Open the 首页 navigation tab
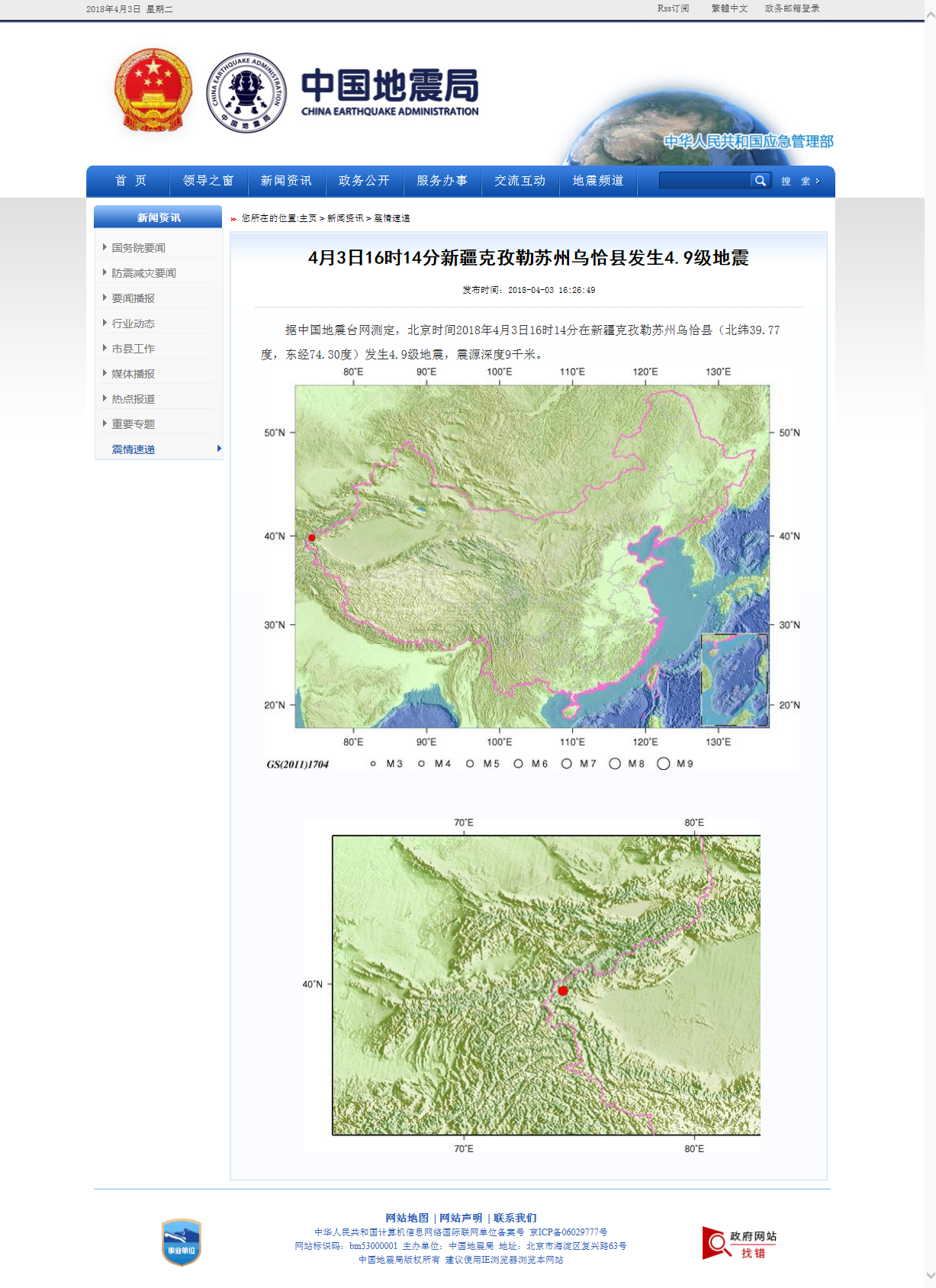The height and width of the screenshot is (1288, 936). tap(130, 181)
